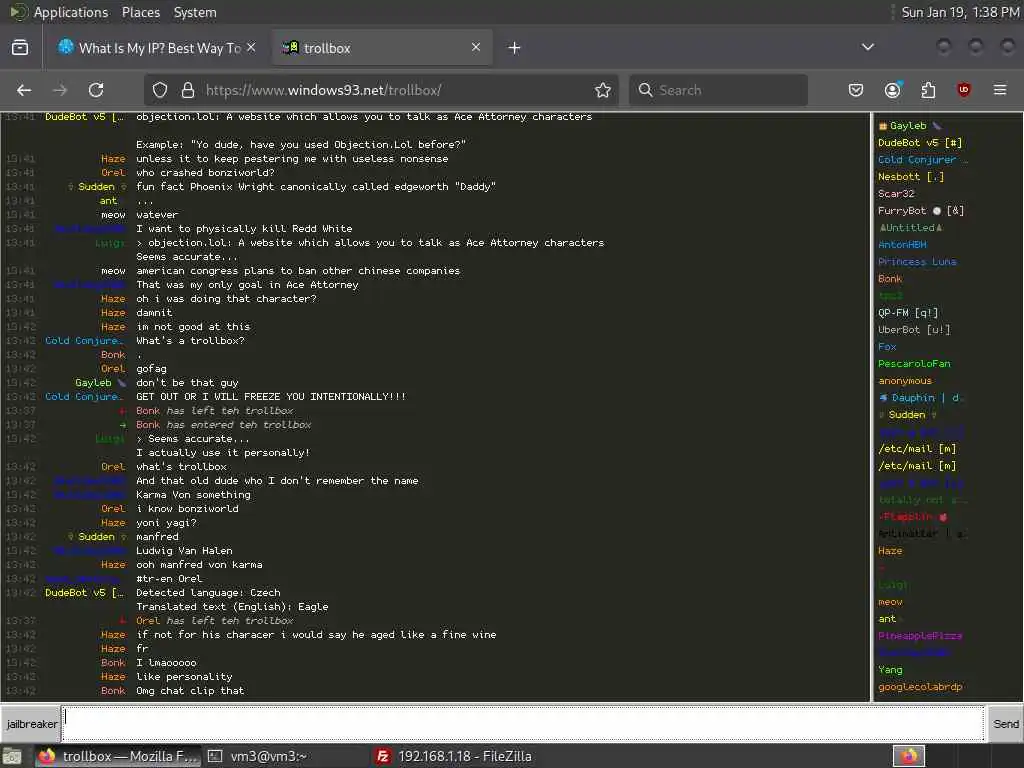Open the System menu
This screenshot has width=1024, height=768.
[195, 12]
